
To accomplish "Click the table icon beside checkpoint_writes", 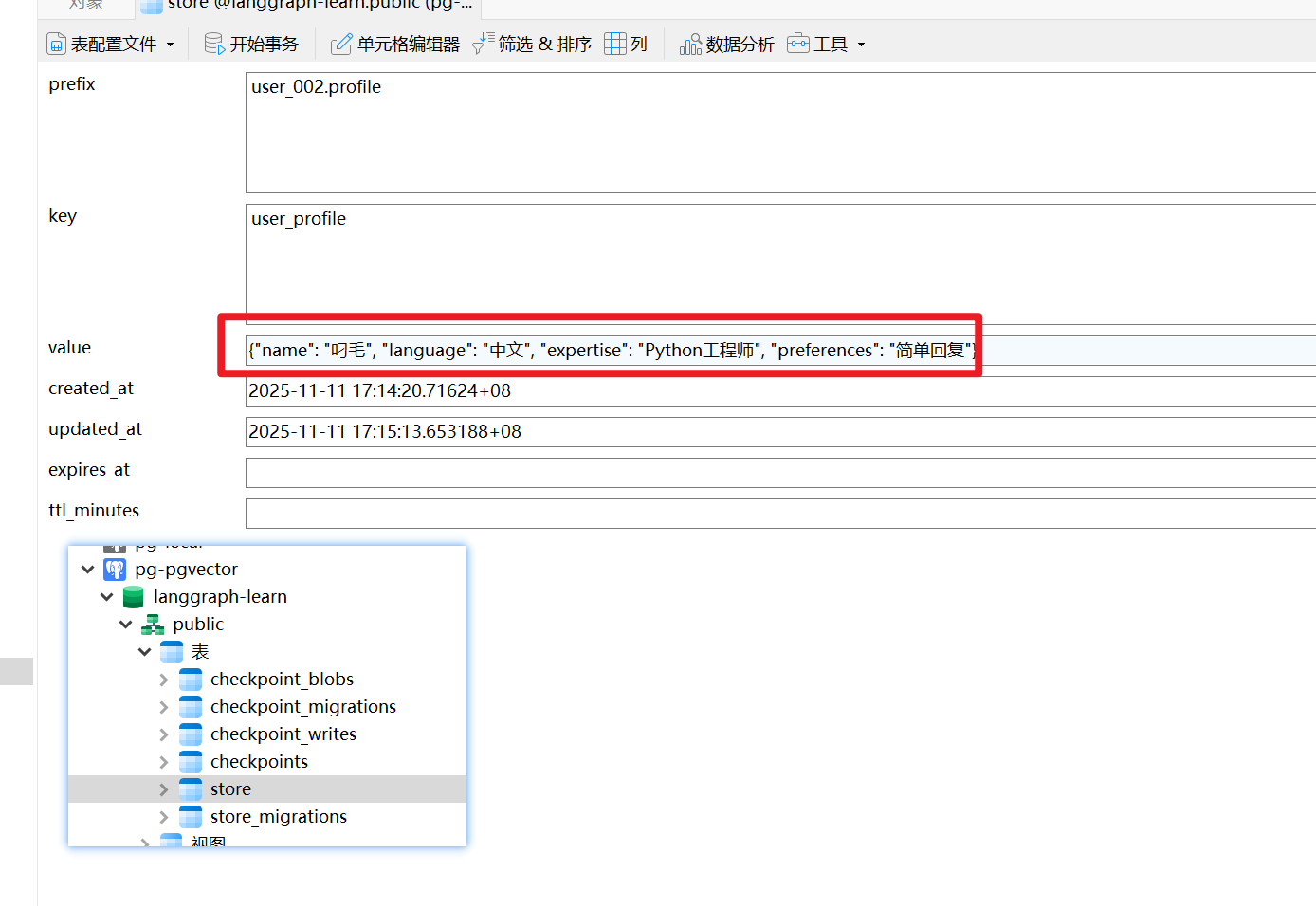I will pyautogui.click(x=191, y=734).
